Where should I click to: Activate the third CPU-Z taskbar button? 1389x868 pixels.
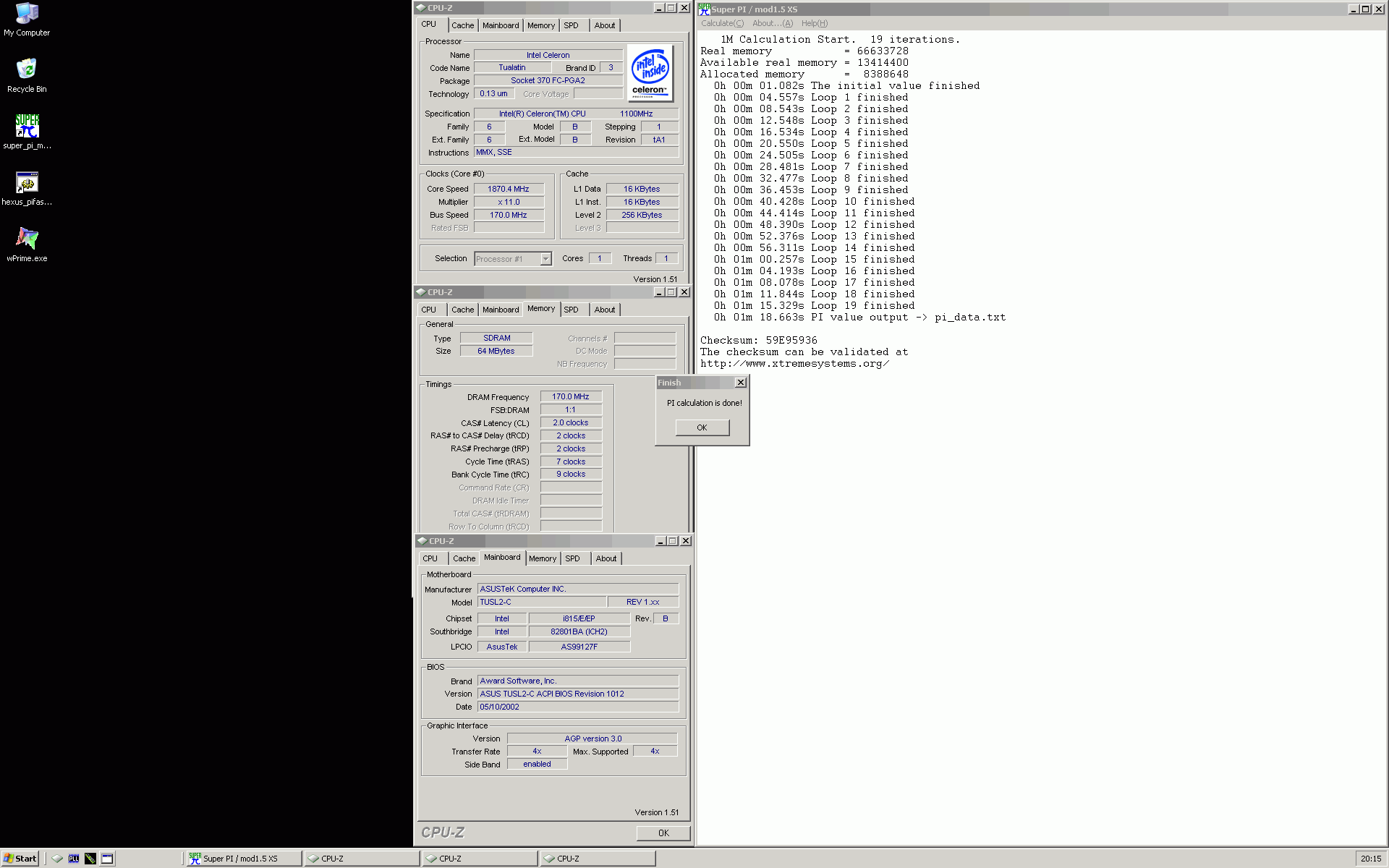(x=598, y=859)
